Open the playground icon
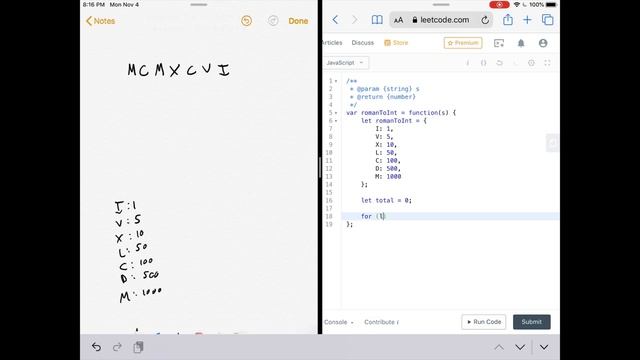Screen dimensions: 640x360 [x=499, y=43]
